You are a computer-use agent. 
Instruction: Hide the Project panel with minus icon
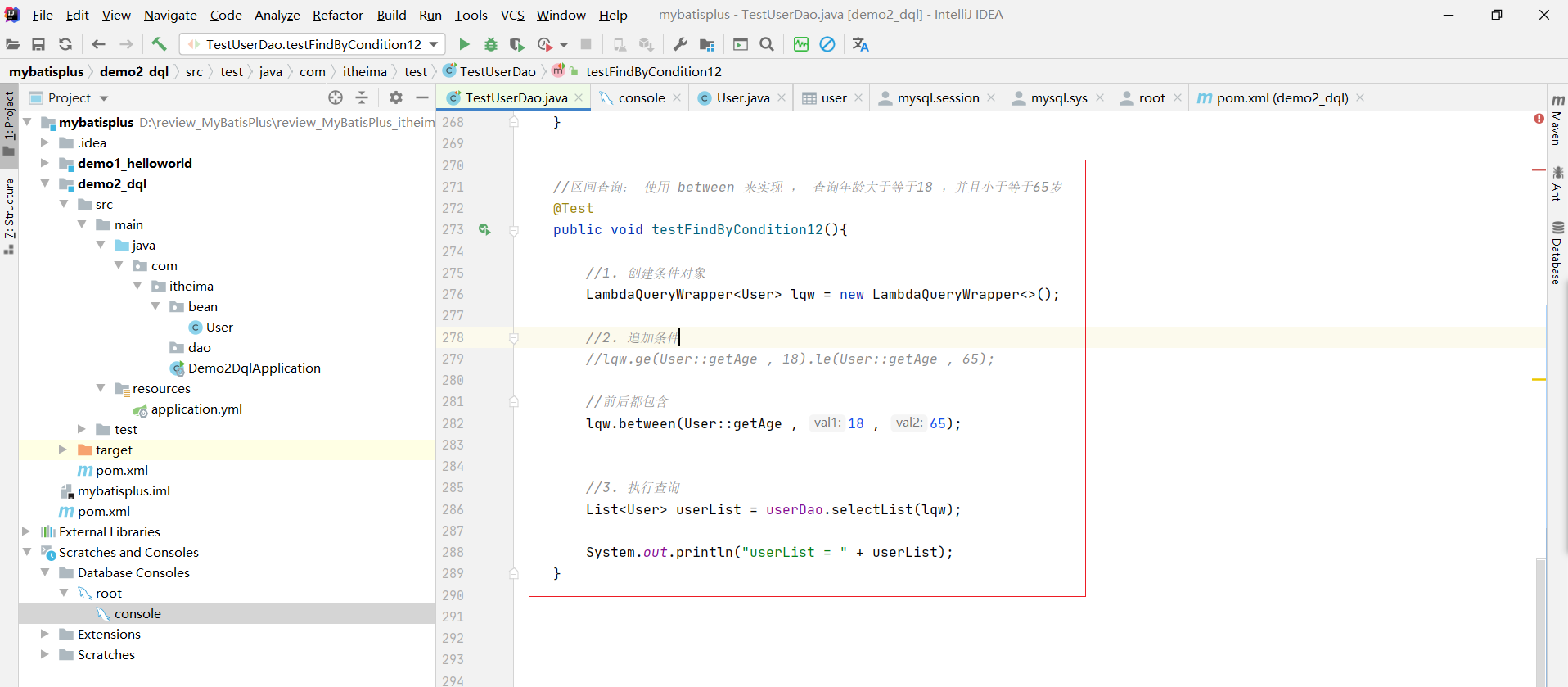coord(422,97)
